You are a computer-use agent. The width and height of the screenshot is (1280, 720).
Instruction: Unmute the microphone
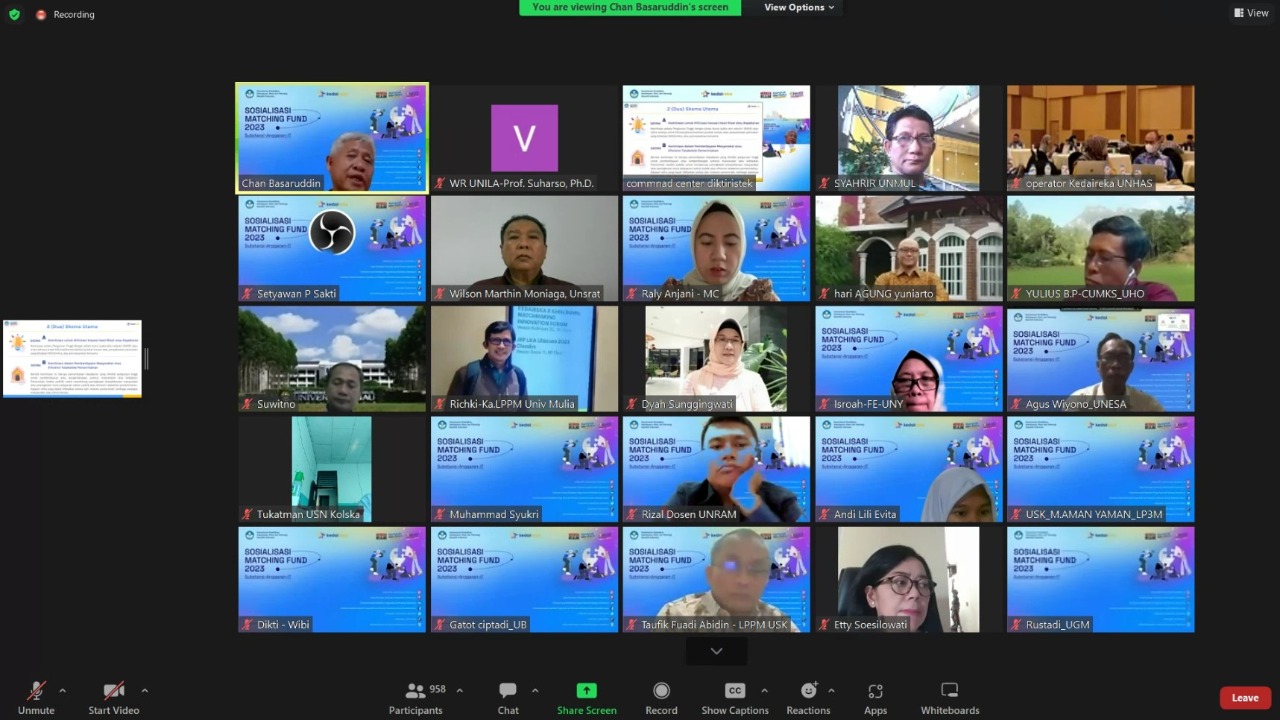point(36,698)
